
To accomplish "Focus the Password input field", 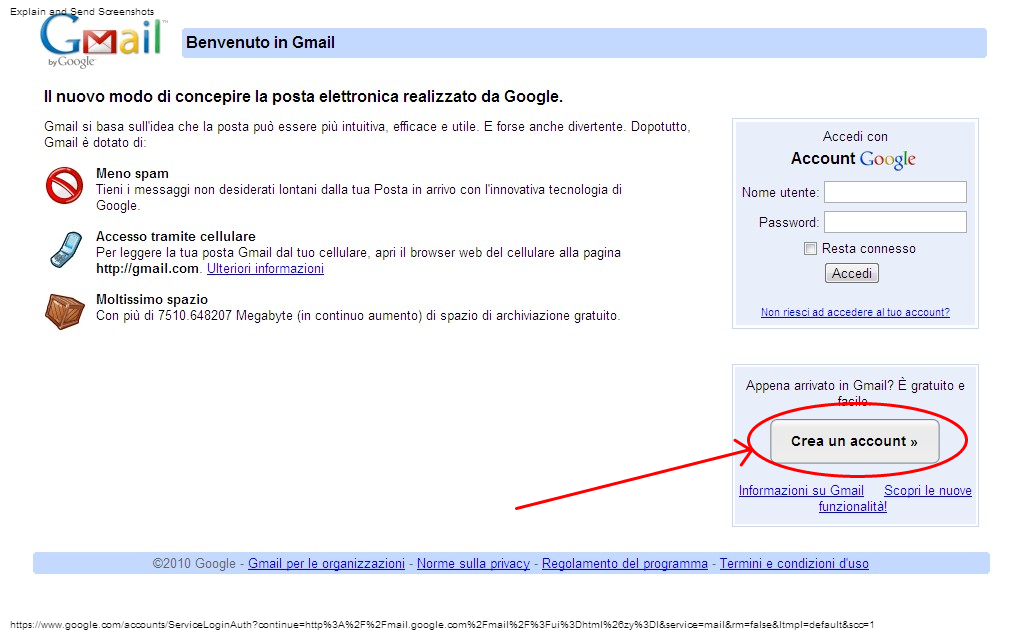I will tap(895, 222).
